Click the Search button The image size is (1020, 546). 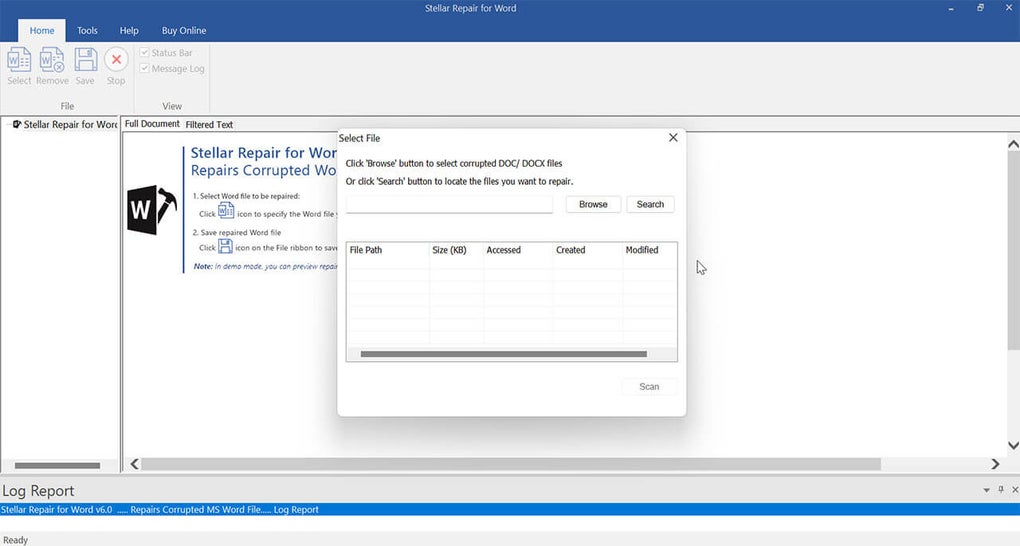coord(651,204)
